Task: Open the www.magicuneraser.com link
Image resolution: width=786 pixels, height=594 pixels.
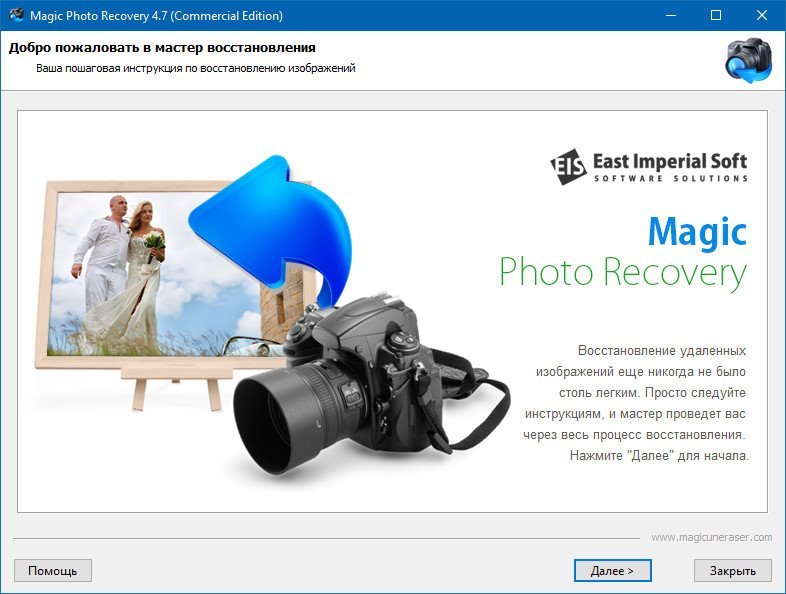Action: 712,537
